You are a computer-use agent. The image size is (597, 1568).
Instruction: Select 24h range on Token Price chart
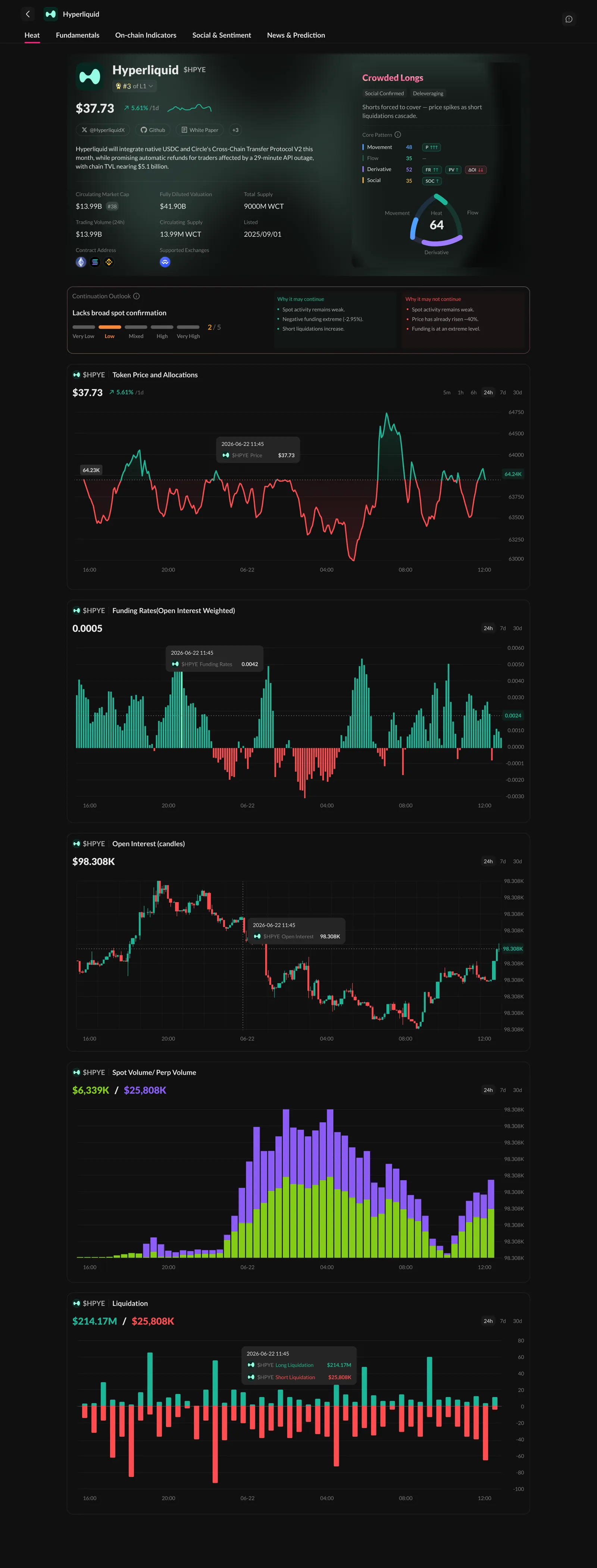[x=488, y=393]
